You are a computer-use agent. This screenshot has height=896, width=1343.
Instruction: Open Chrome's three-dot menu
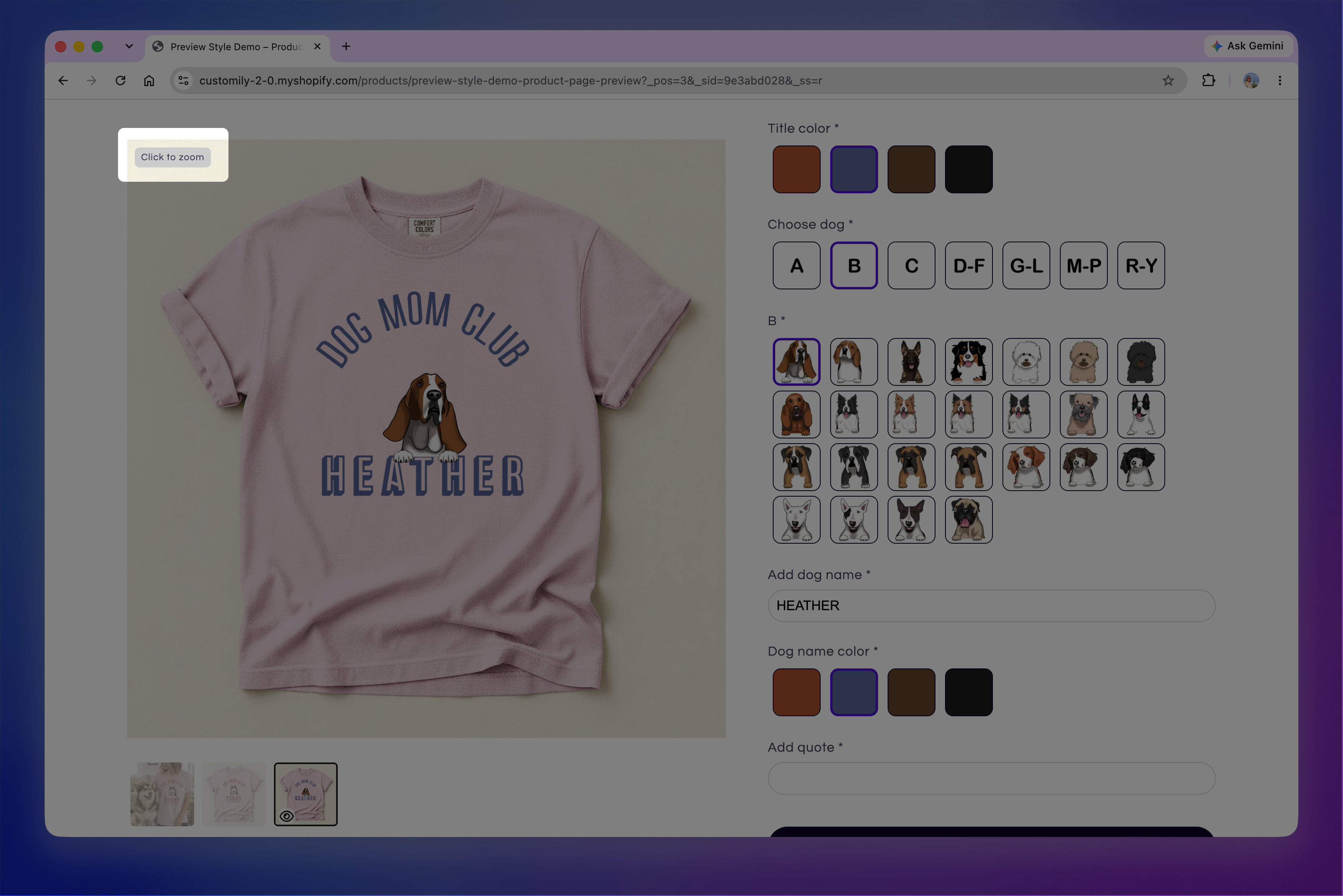1280,81
